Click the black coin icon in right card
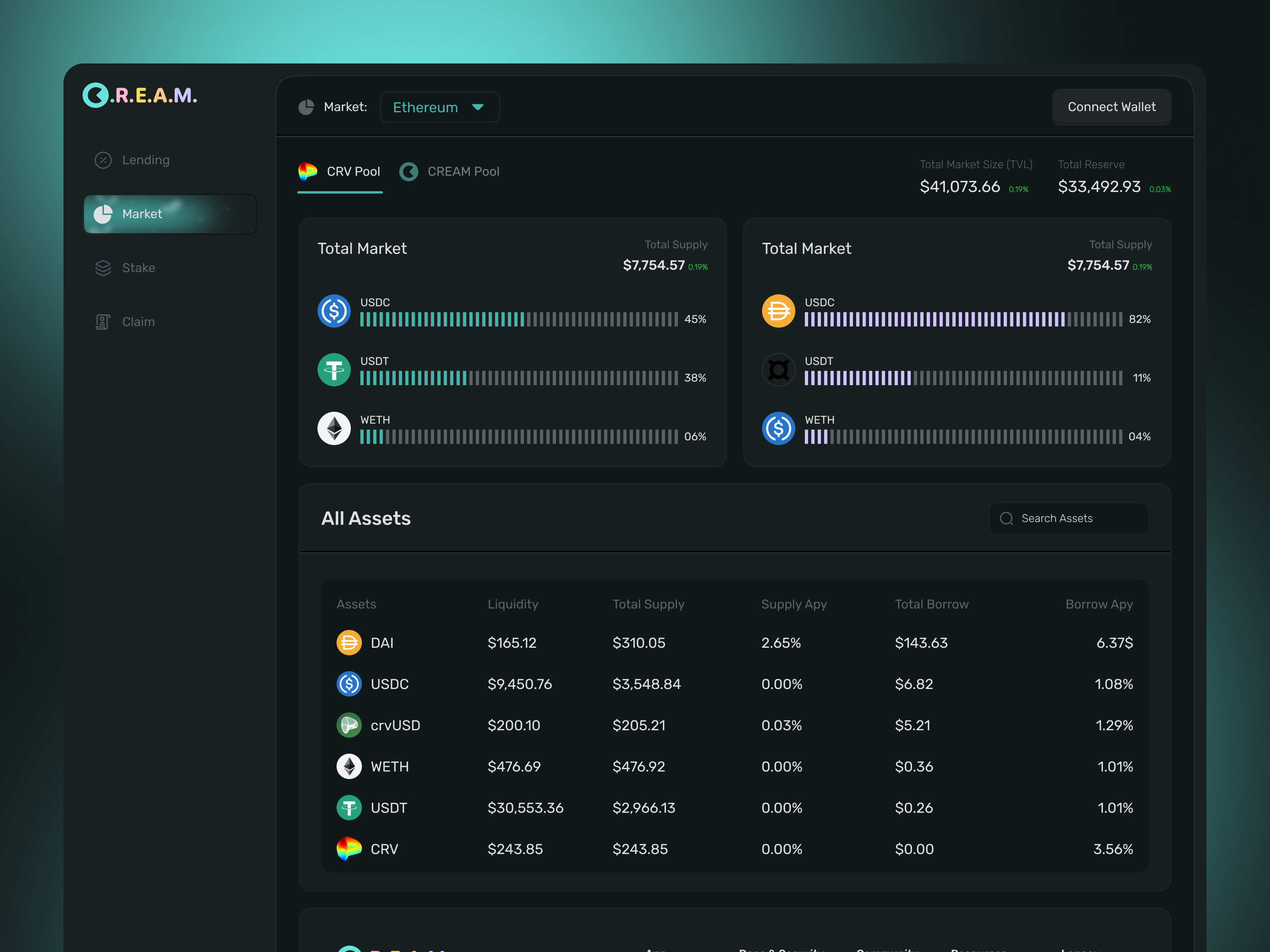This screenshot has height=952, width=1270. 779,370
